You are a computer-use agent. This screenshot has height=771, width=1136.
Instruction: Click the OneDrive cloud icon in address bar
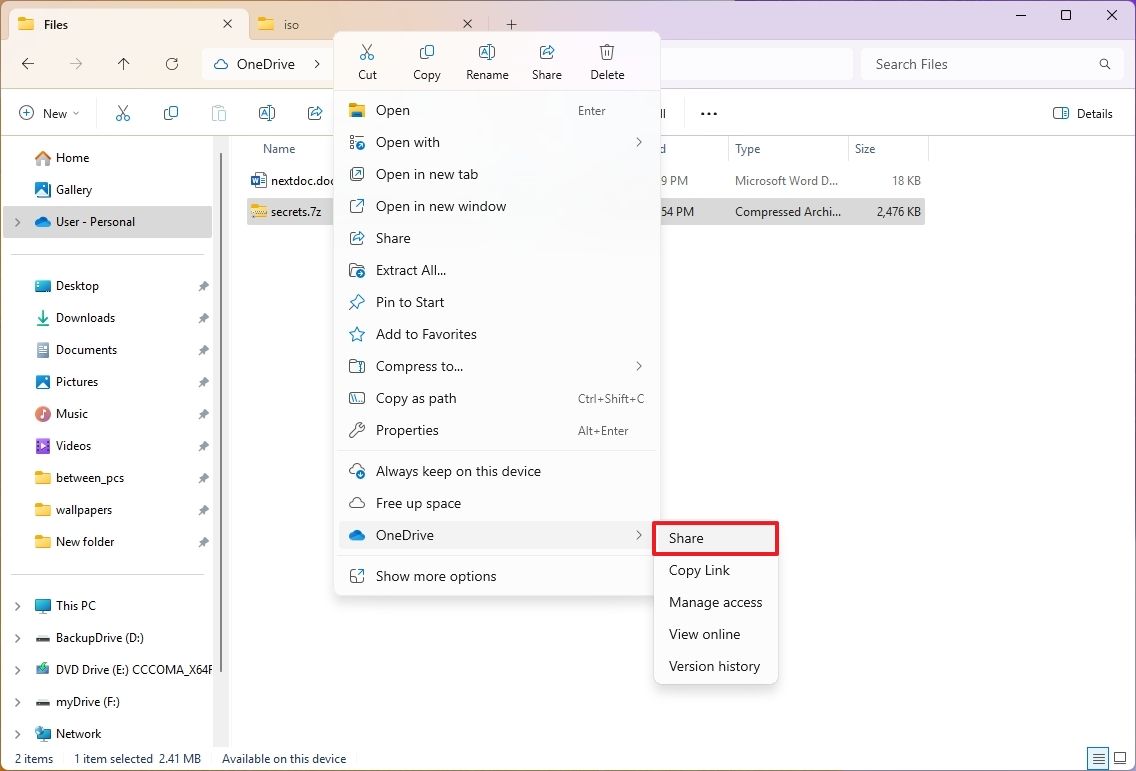coord(219,63)
